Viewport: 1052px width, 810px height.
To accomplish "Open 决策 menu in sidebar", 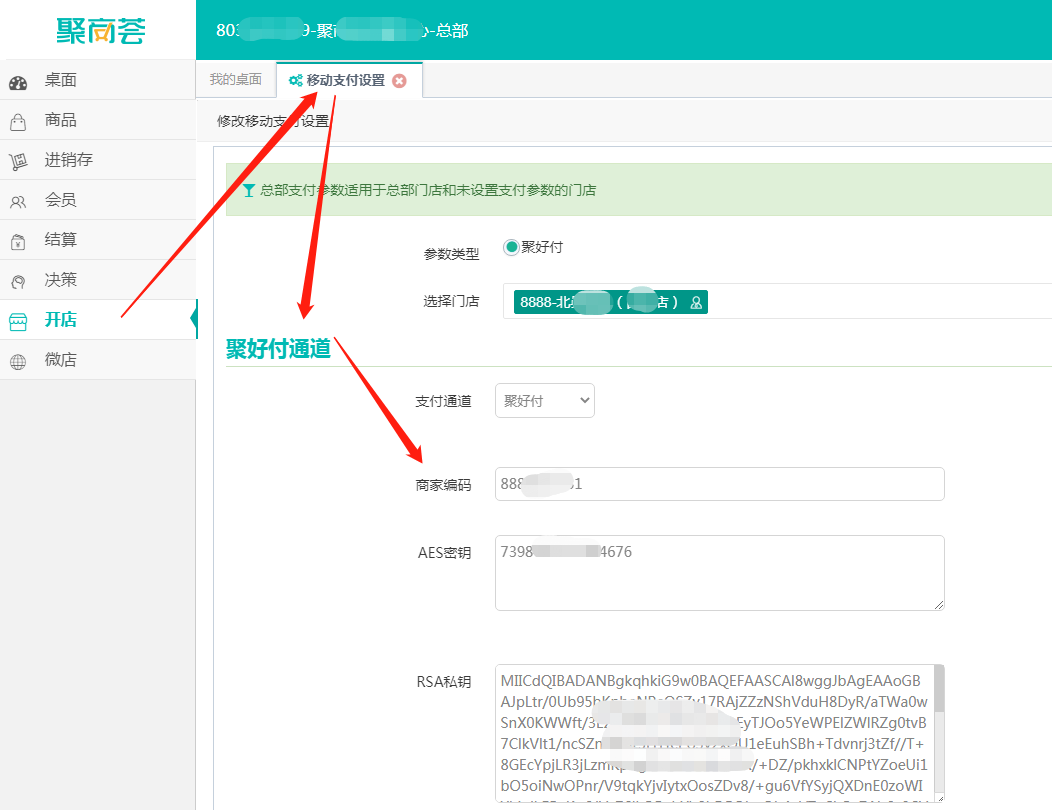I will pos(98,280).
